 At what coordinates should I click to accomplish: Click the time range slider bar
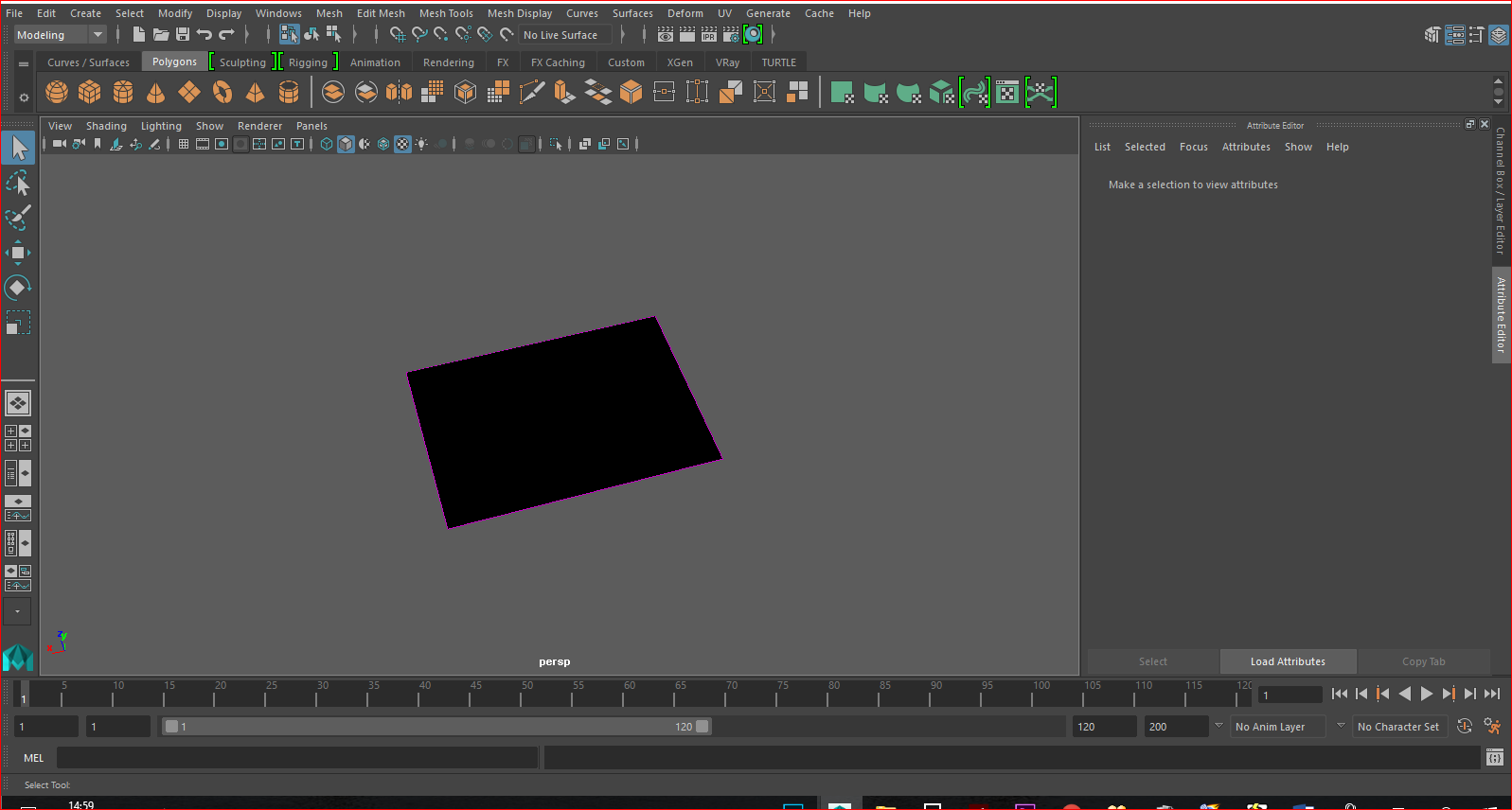click(436, 727)
